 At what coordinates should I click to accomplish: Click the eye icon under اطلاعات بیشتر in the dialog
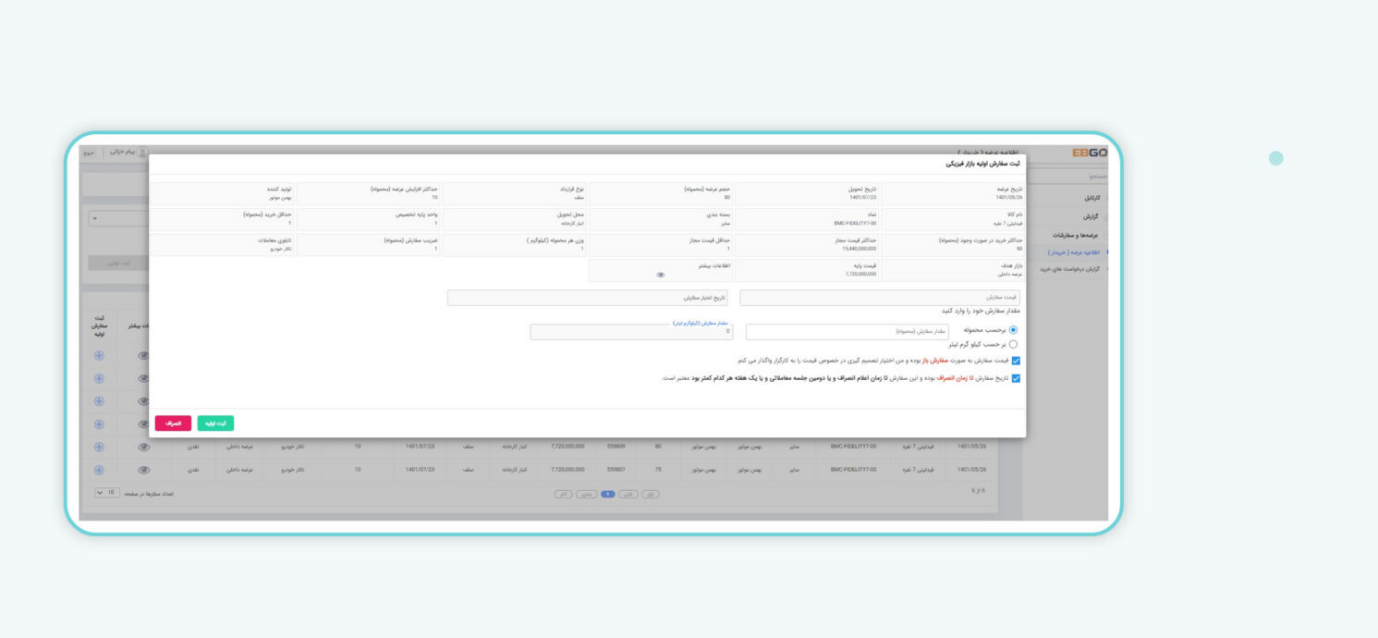pos(660,274)
